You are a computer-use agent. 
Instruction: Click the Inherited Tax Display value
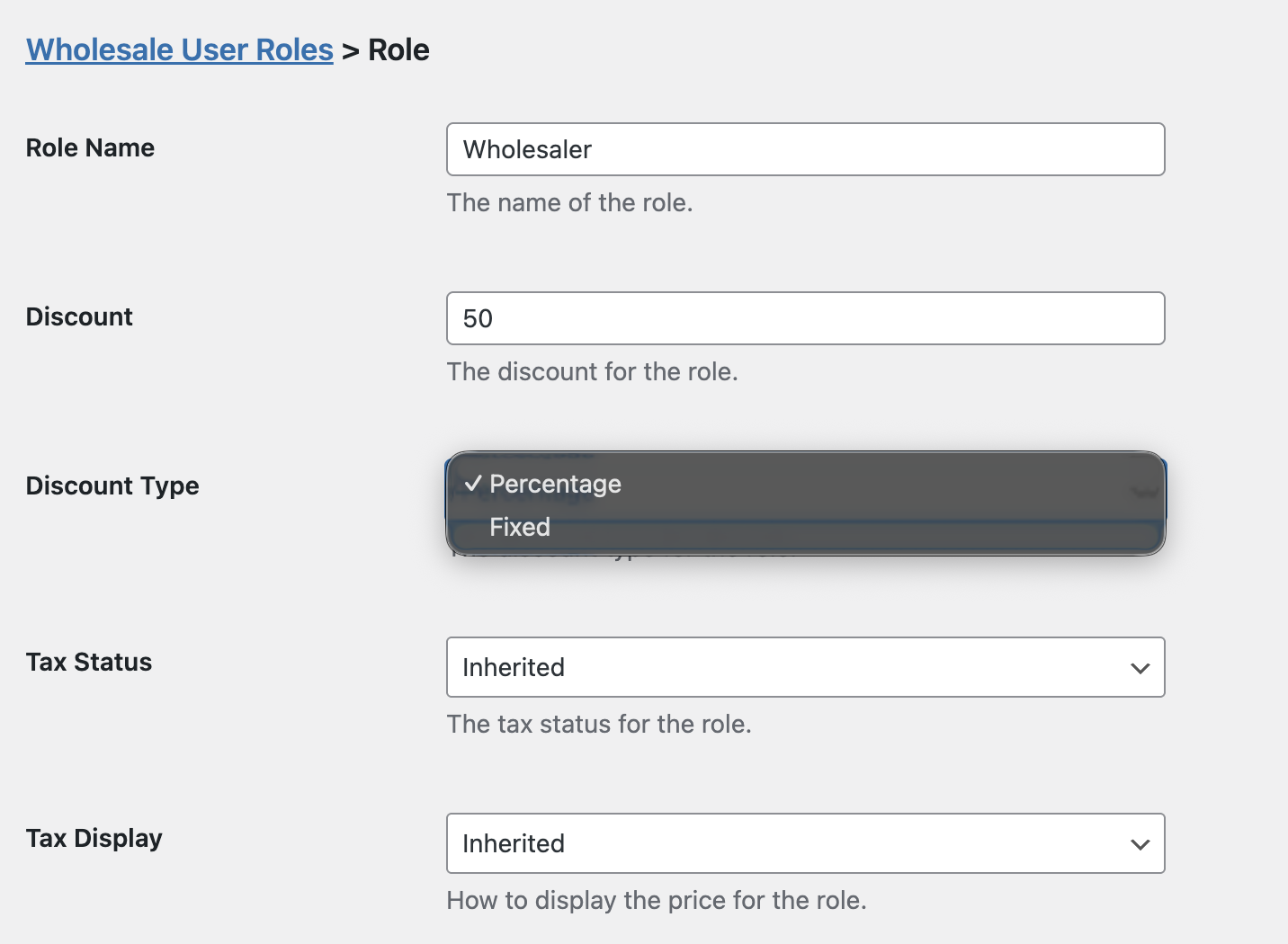click(x=514, y=843)
